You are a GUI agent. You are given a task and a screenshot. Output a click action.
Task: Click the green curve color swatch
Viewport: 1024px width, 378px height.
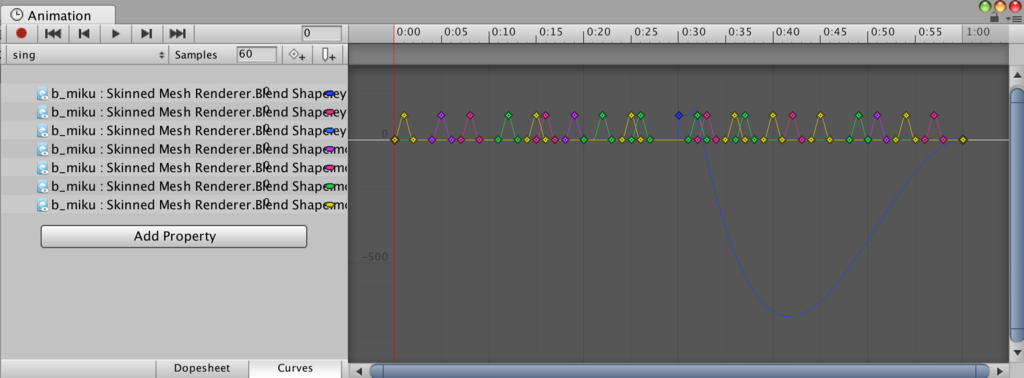(330, 187)
